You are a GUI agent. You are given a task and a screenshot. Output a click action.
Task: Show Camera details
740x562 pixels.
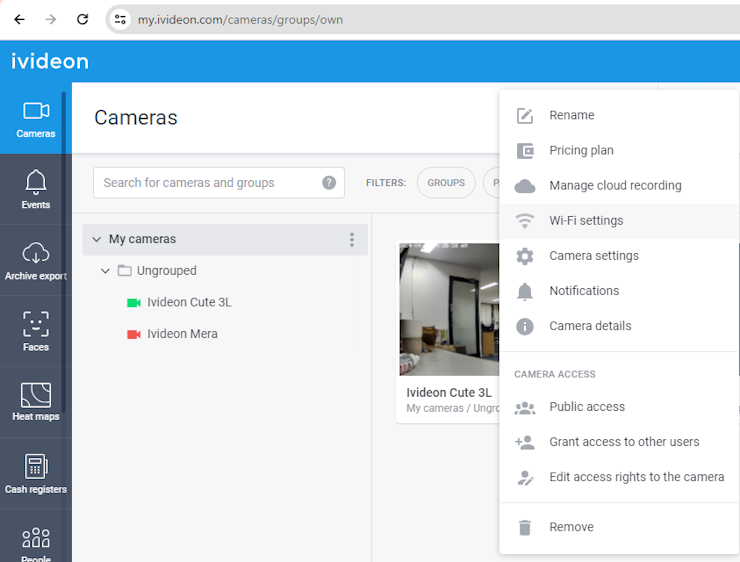click(x=618, y=327)
